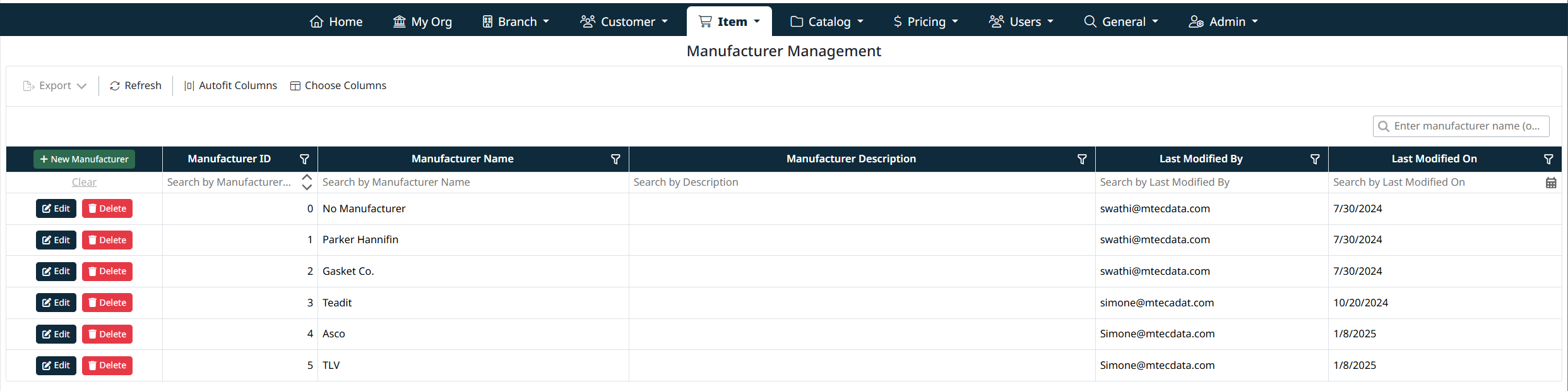1568x391 pixels.
Task: Click Autofit Columns in the toolbar
Action: click(x=230, y=86)
